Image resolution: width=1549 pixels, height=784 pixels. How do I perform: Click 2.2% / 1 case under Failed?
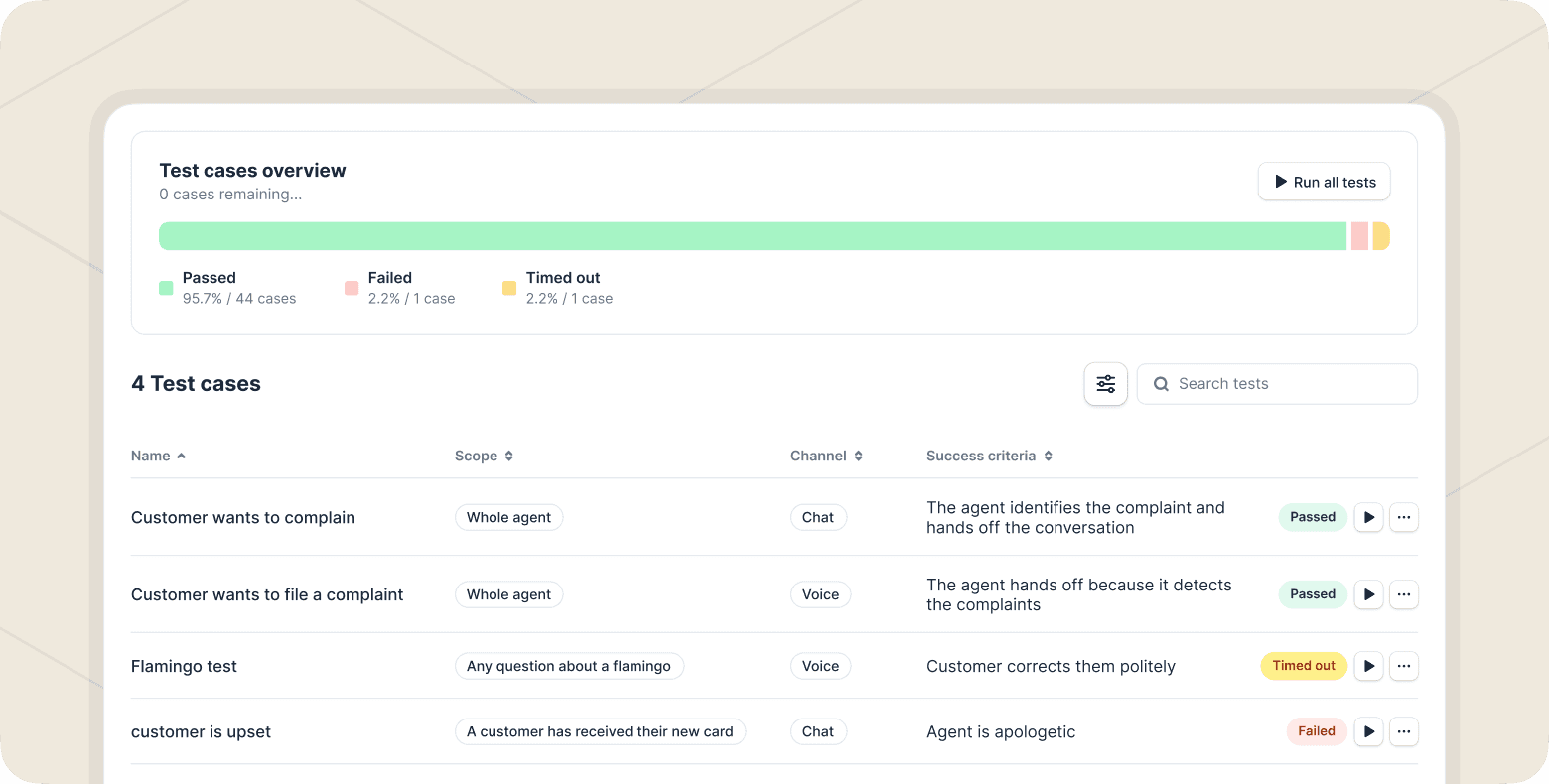click(411, 298)
